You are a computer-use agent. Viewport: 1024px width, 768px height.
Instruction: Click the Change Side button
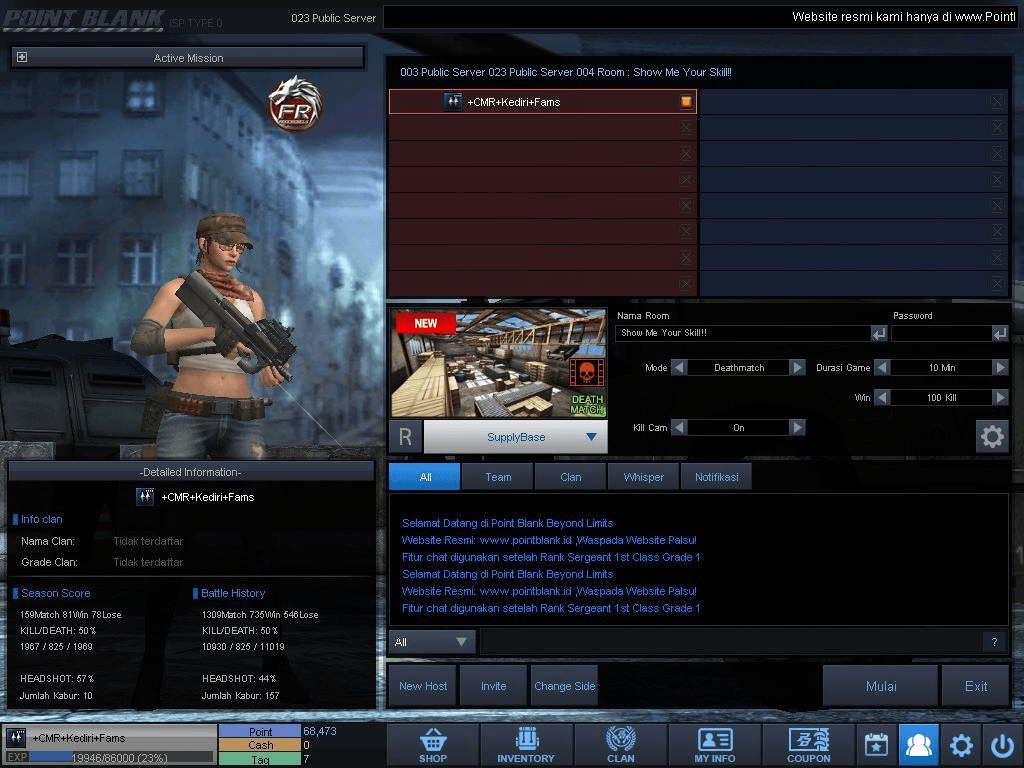point(565,686)
